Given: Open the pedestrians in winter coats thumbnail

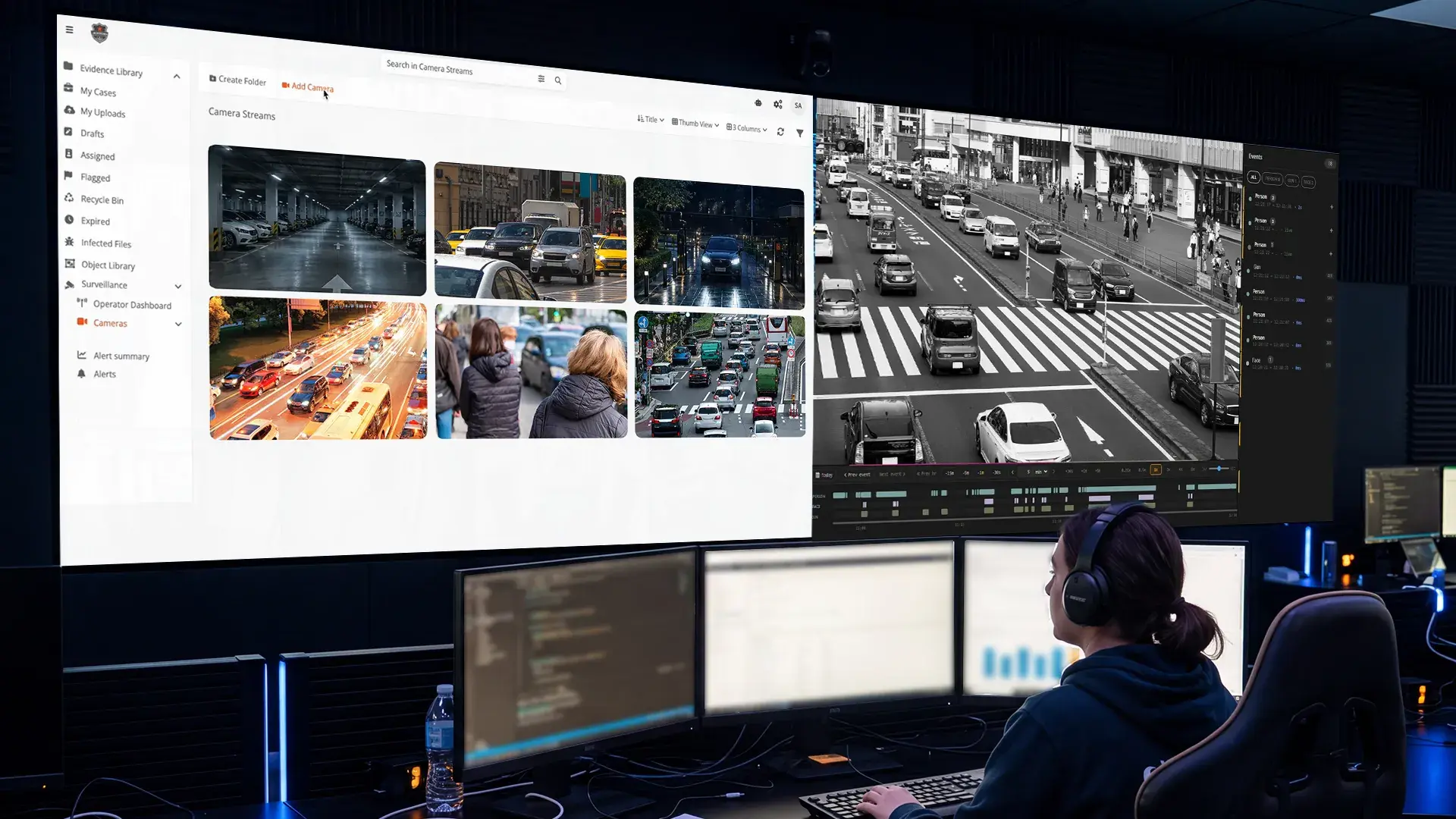Looking at the screenshot, I should pyautogui.click(x=532, y=372).
